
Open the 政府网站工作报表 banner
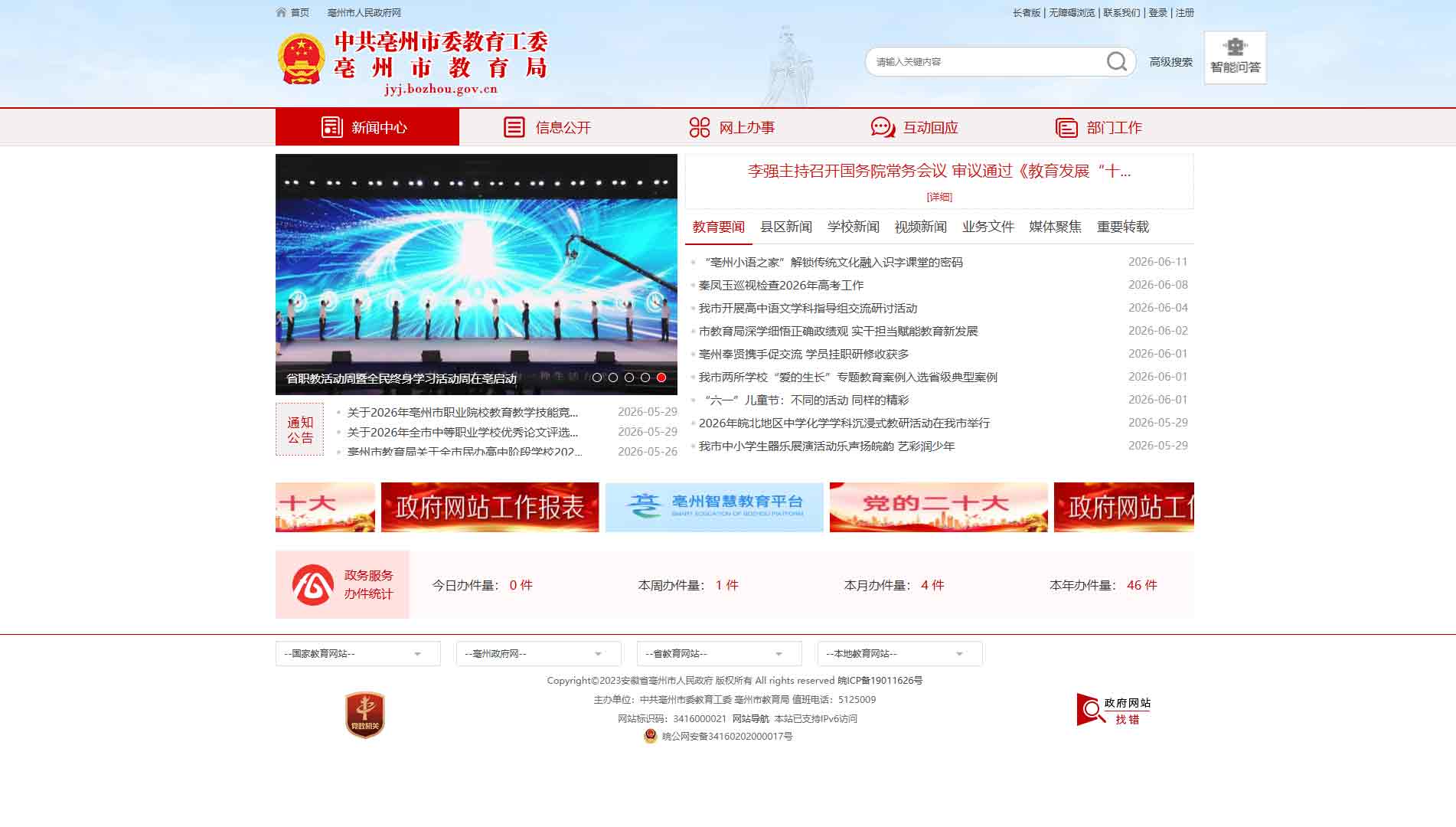click(490, 507)
